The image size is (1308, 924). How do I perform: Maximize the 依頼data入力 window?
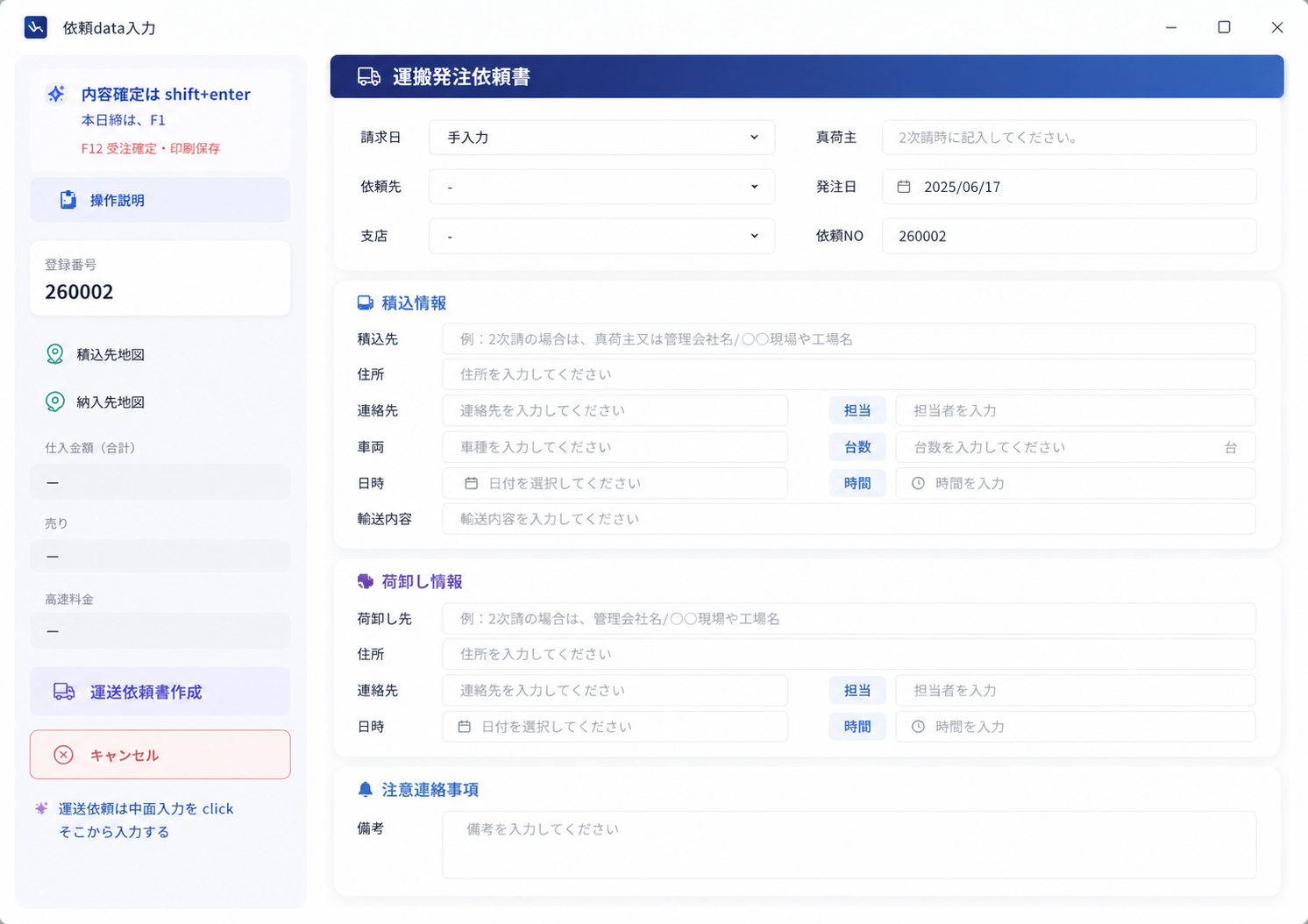coord(1224,27)
